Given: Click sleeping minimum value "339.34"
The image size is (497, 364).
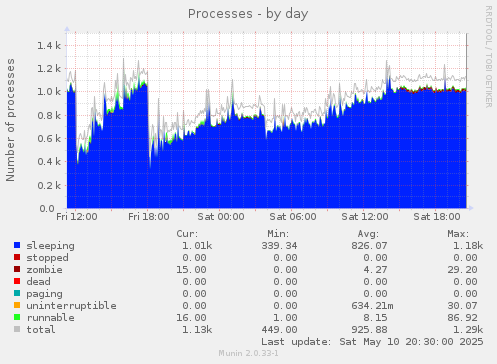Looking at the screenshot, I should (x=279, y=246).
